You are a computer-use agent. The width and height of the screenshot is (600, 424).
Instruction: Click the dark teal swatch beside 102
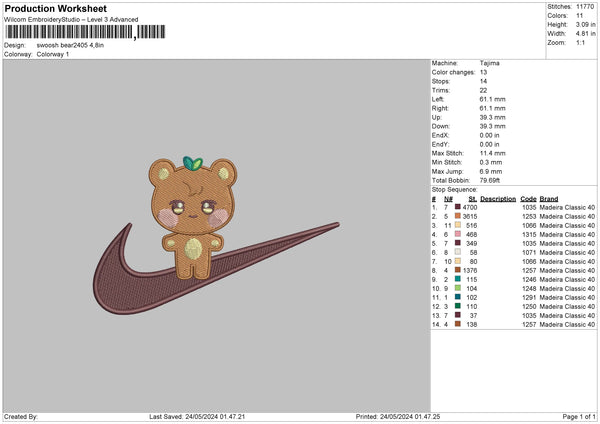[x=457, y=297]
